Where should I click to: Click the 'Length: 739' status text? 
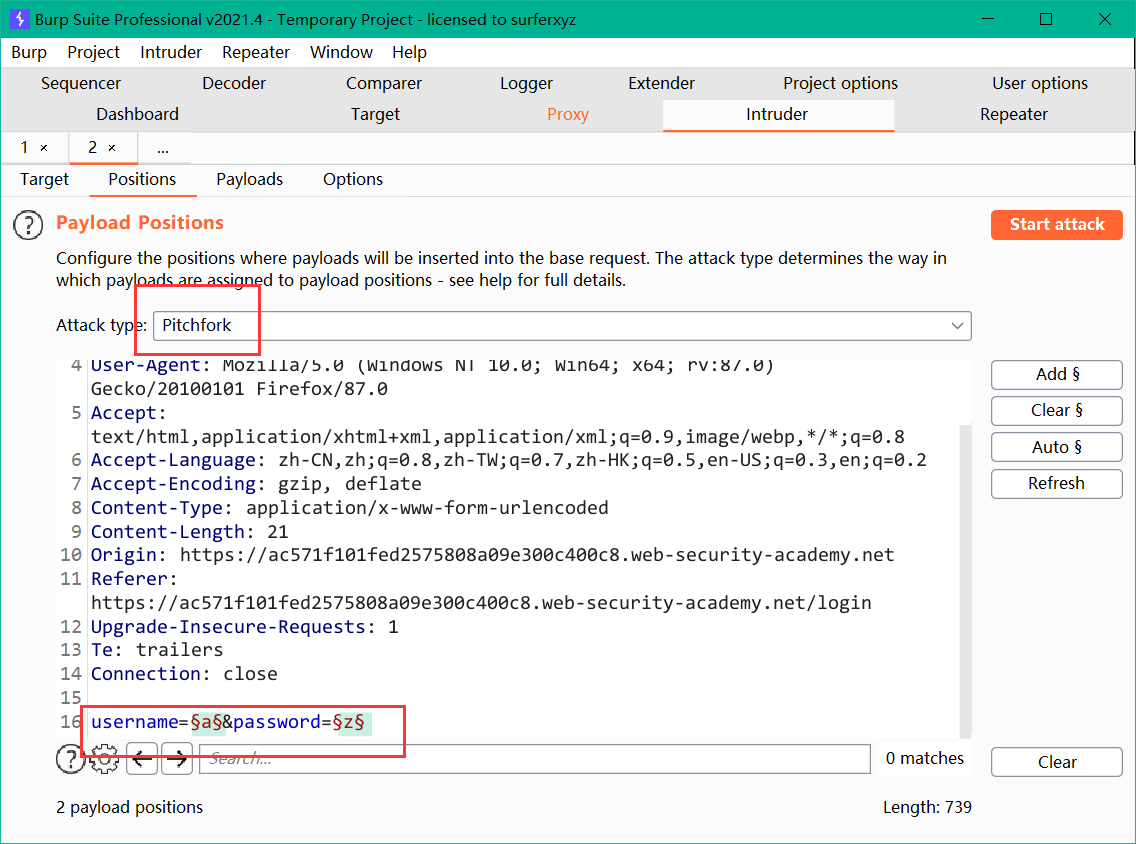click(x=927, y=807)
